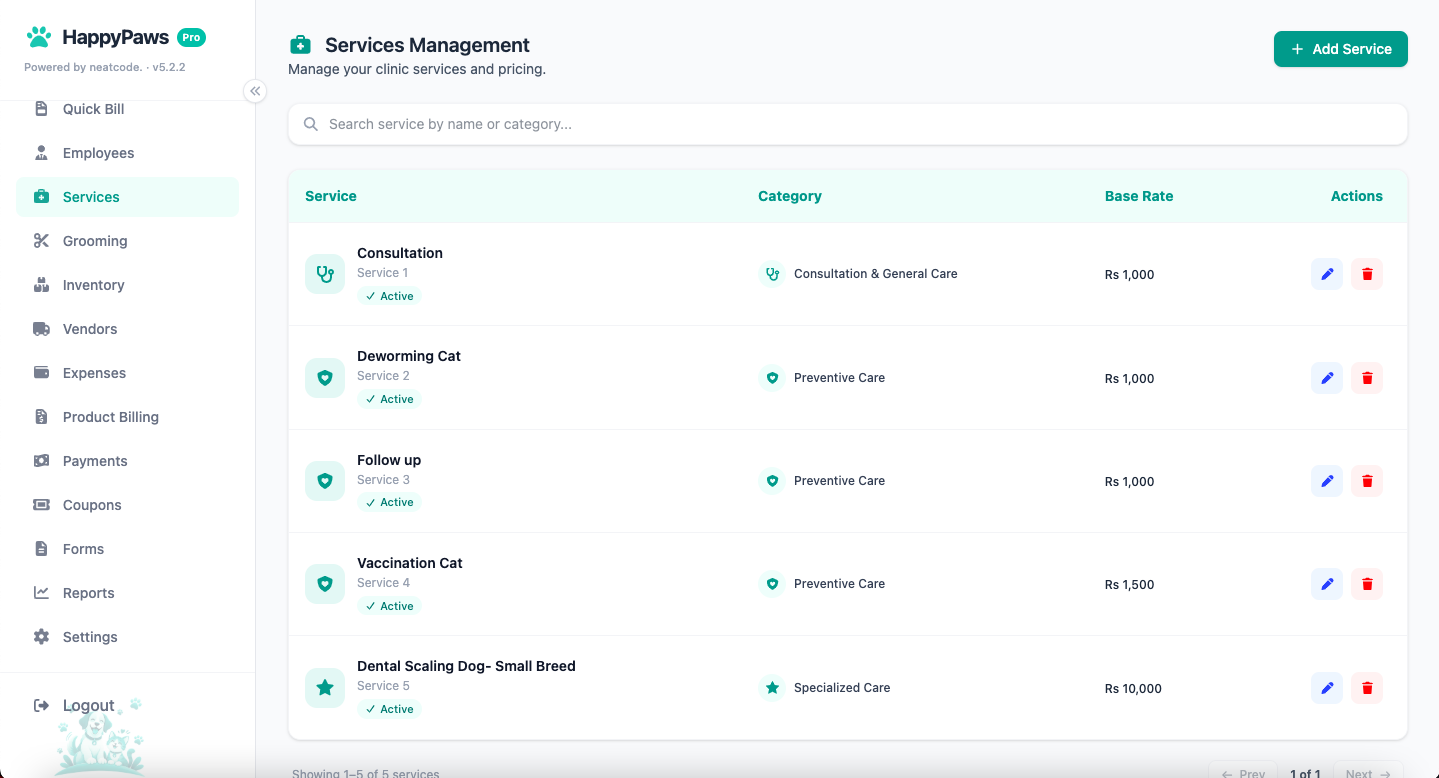
Task: Edit the Consultation service
Action: pos(1327,274)
